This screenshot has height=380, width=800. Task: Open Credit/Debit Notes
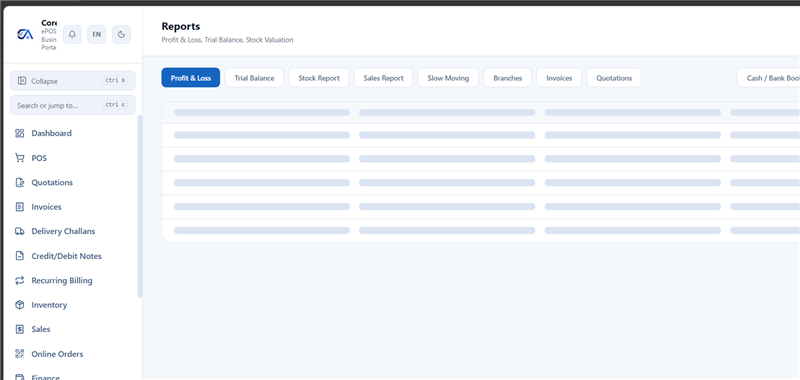66,256
